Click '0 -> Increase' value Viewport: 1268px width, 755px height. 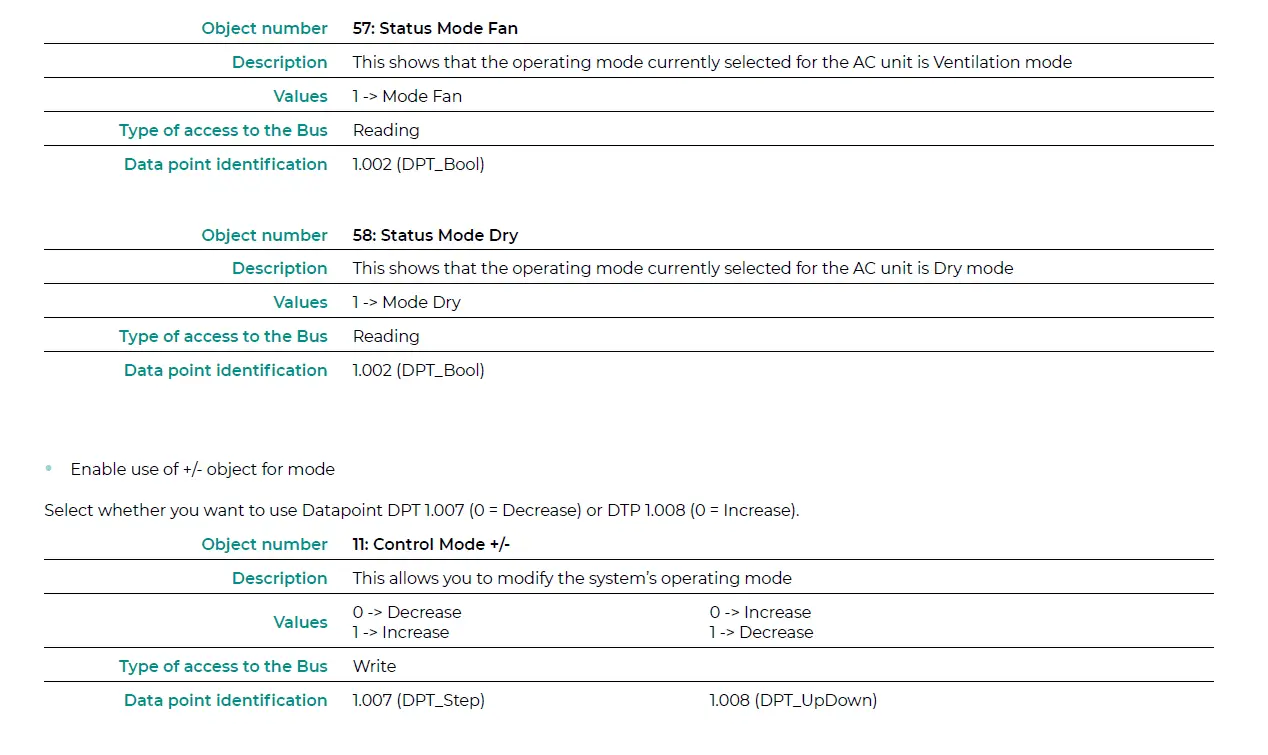760,612
